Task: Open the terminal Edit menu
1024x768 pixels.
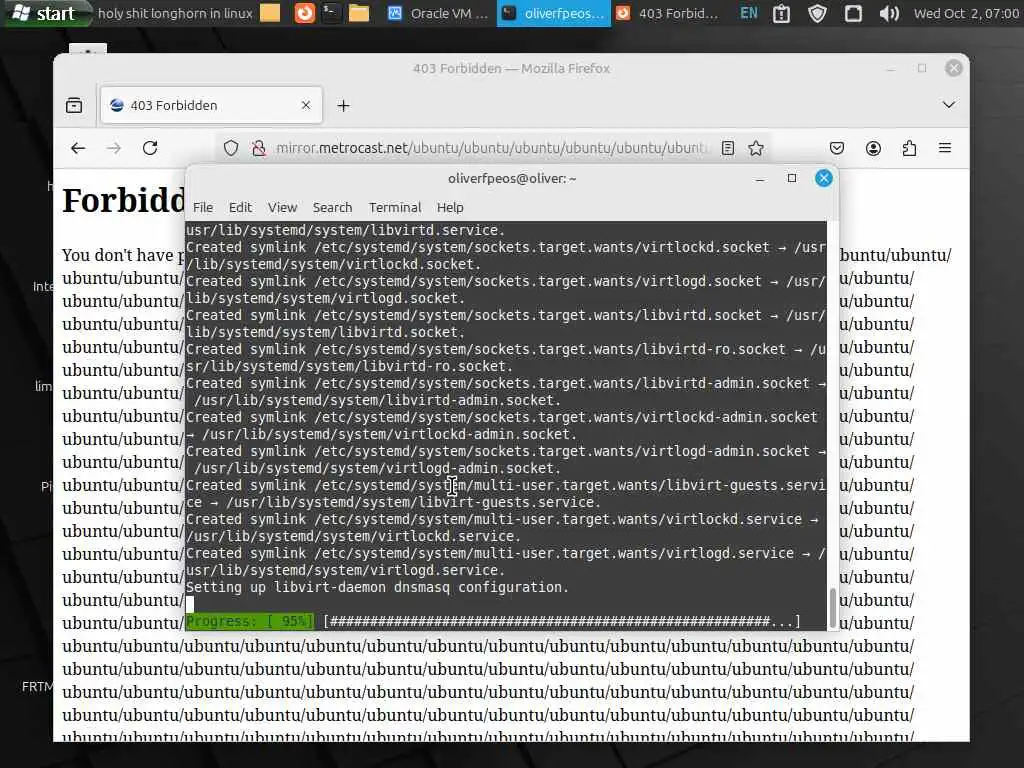Action: (240, 208)
